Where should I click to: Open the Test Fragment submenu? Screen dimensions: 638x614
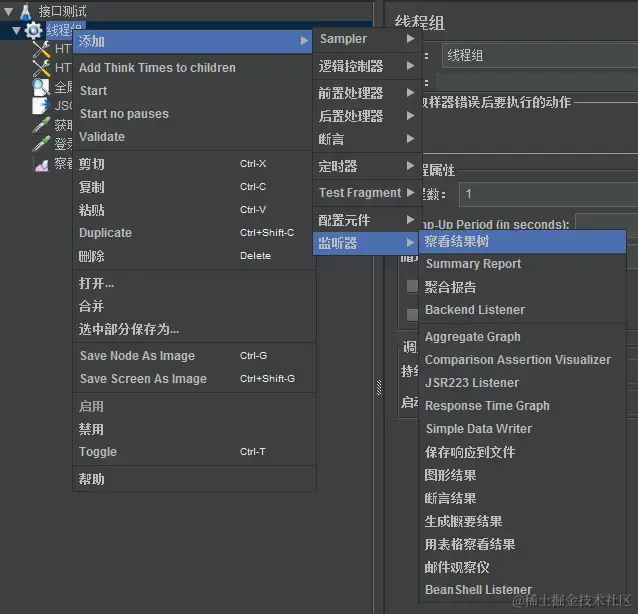click(367, 192)
